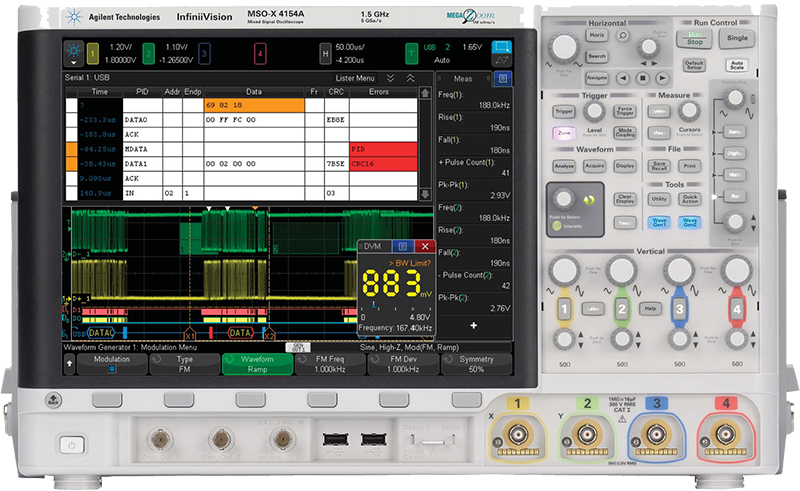
Task: Toggle the Wave Gen2 key
Action: (x=690, y=222)
